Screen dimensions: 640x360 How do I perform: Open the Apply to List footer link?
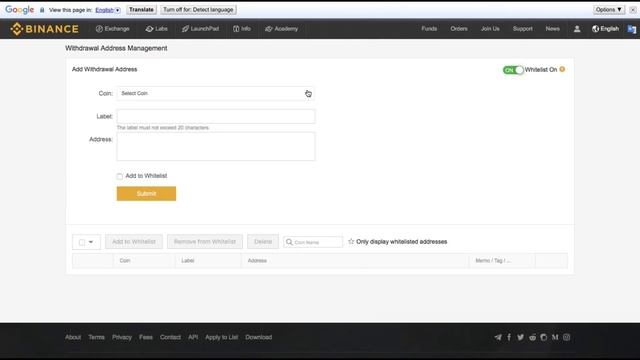click(x=222, y=337)
